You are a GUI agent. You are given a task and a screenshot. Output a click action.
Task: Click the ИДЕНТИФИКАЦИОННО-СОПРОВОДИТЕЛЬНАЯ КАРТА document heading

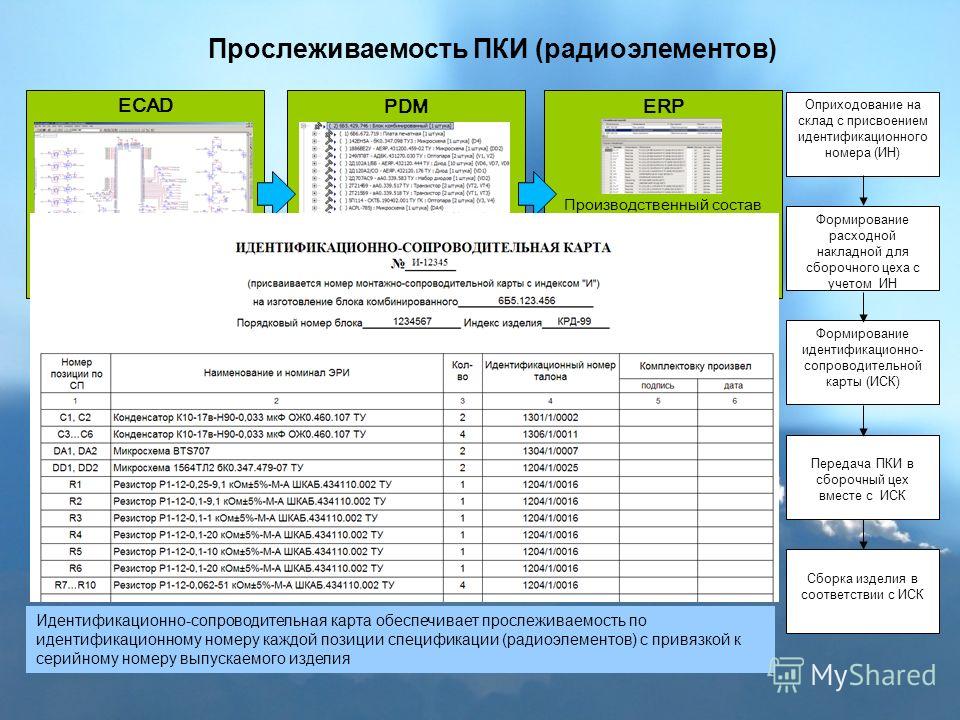coord(423,248)
